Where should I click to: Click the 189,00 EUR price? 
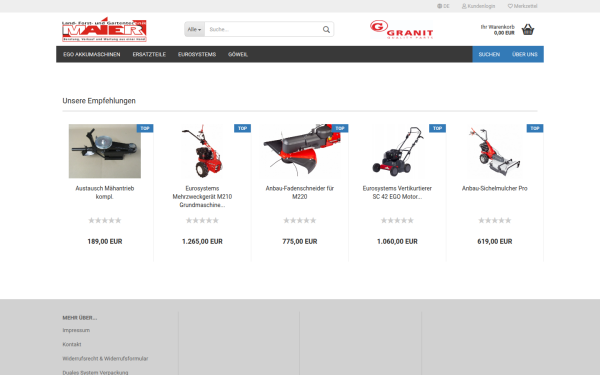pos(105,241)
